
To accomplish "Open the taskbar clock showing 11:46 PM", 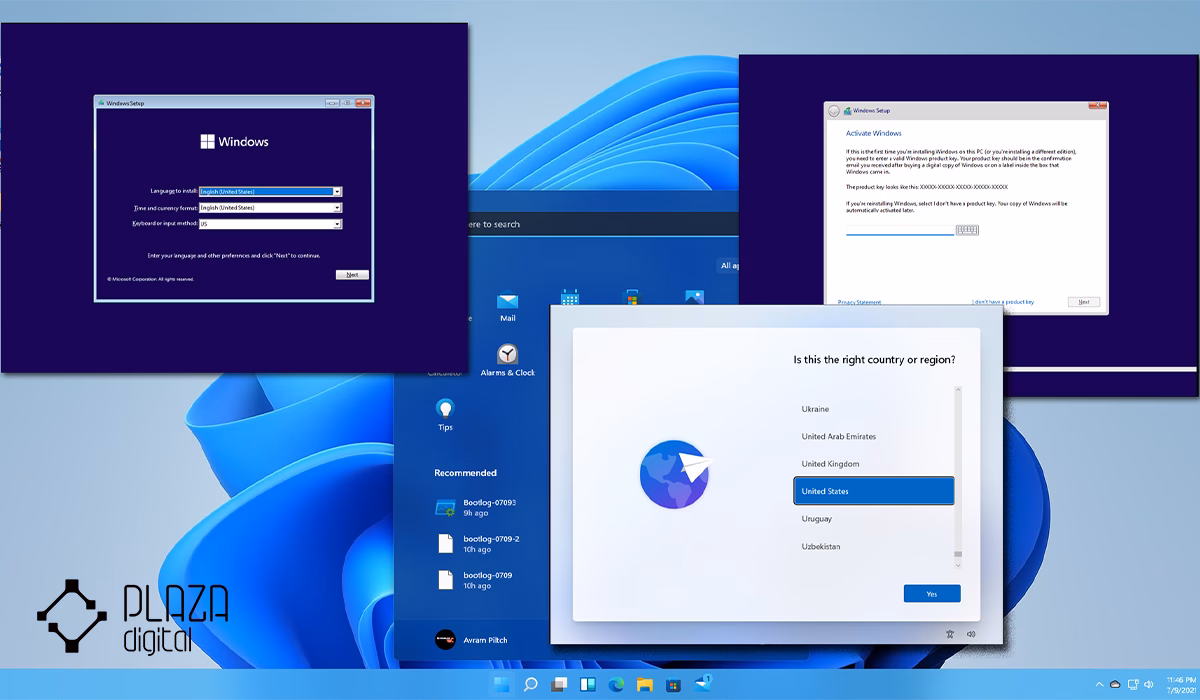I will click(x=1183, y=685).
